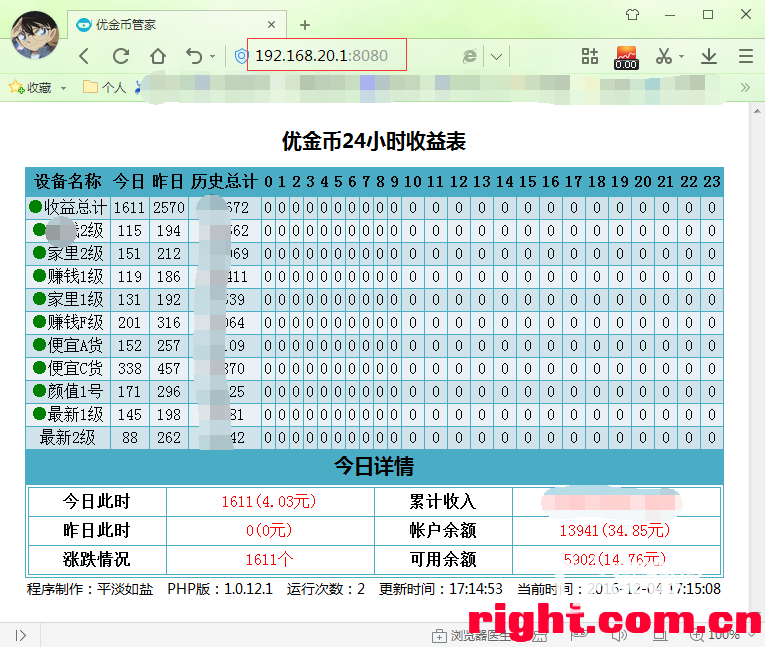The width and height of the screenshot is (765, 647).
Task: Select the 优金币管家 tab
Action: pos(176,24)
